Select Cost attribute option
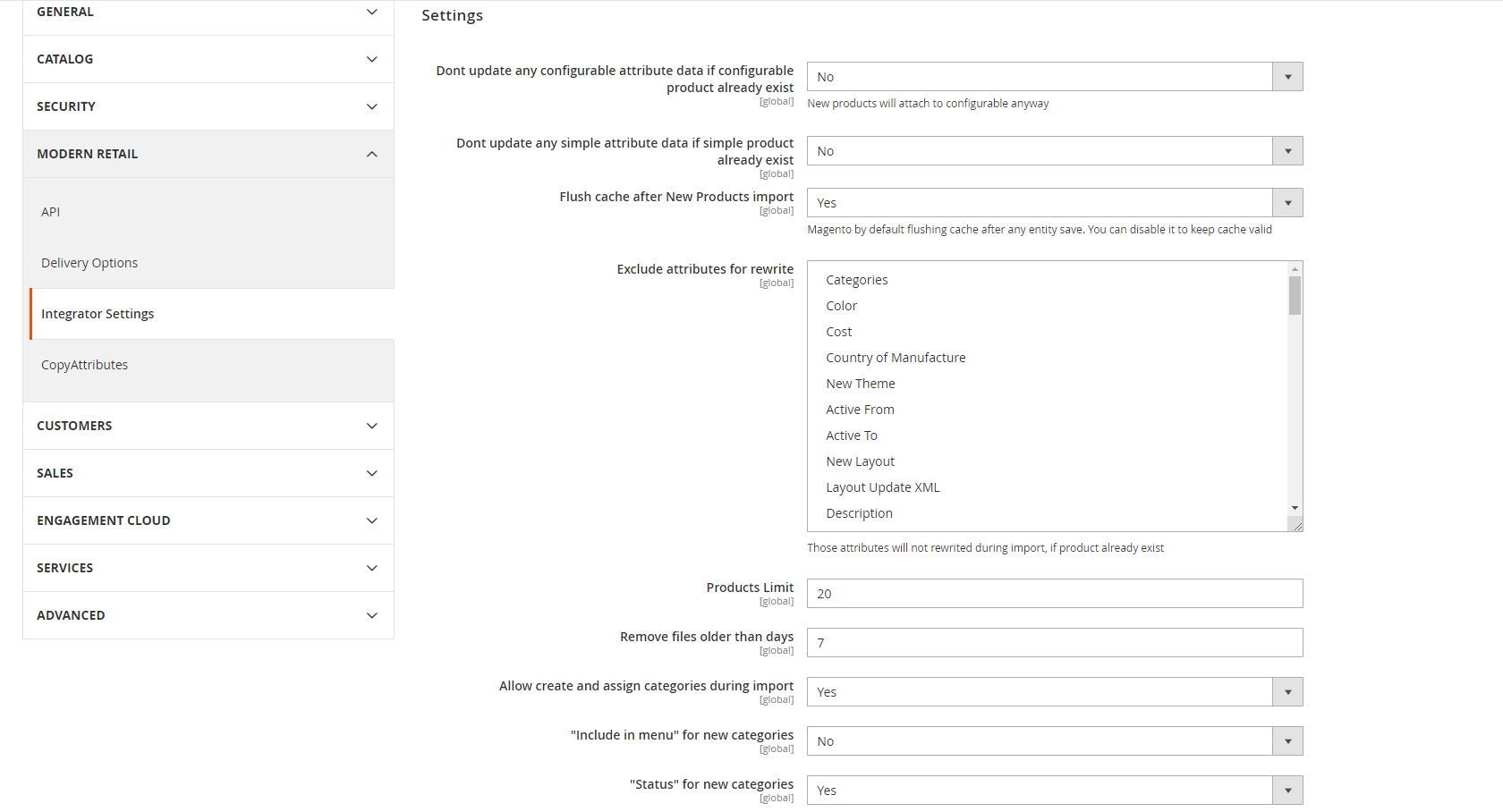 coord(1048,332)
